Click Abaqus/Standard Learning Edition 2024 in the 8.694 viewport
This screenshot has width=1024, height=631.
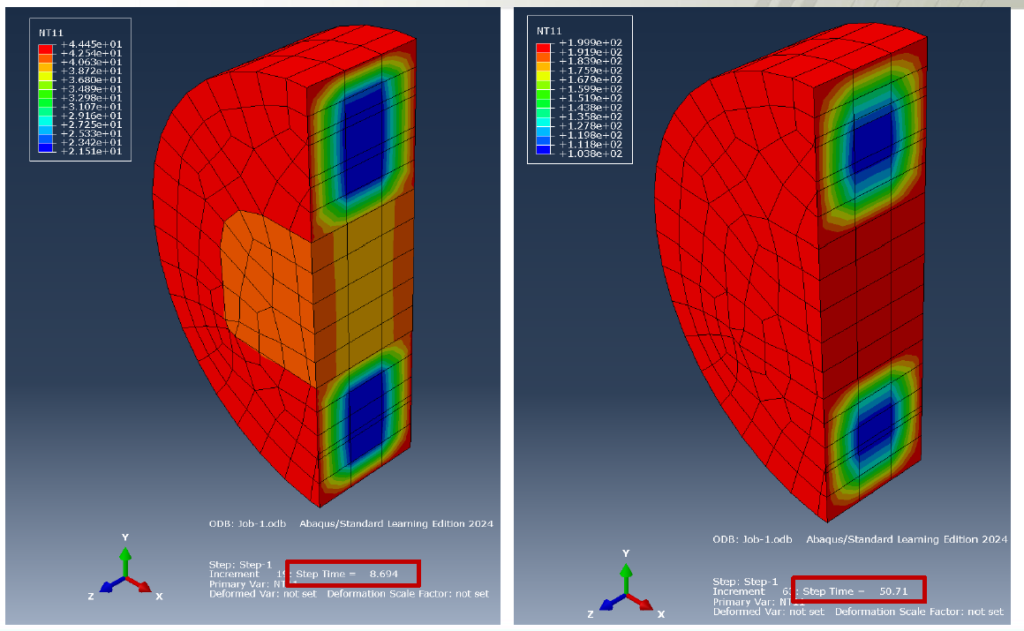pyautogui.click(x=396, y=524)
